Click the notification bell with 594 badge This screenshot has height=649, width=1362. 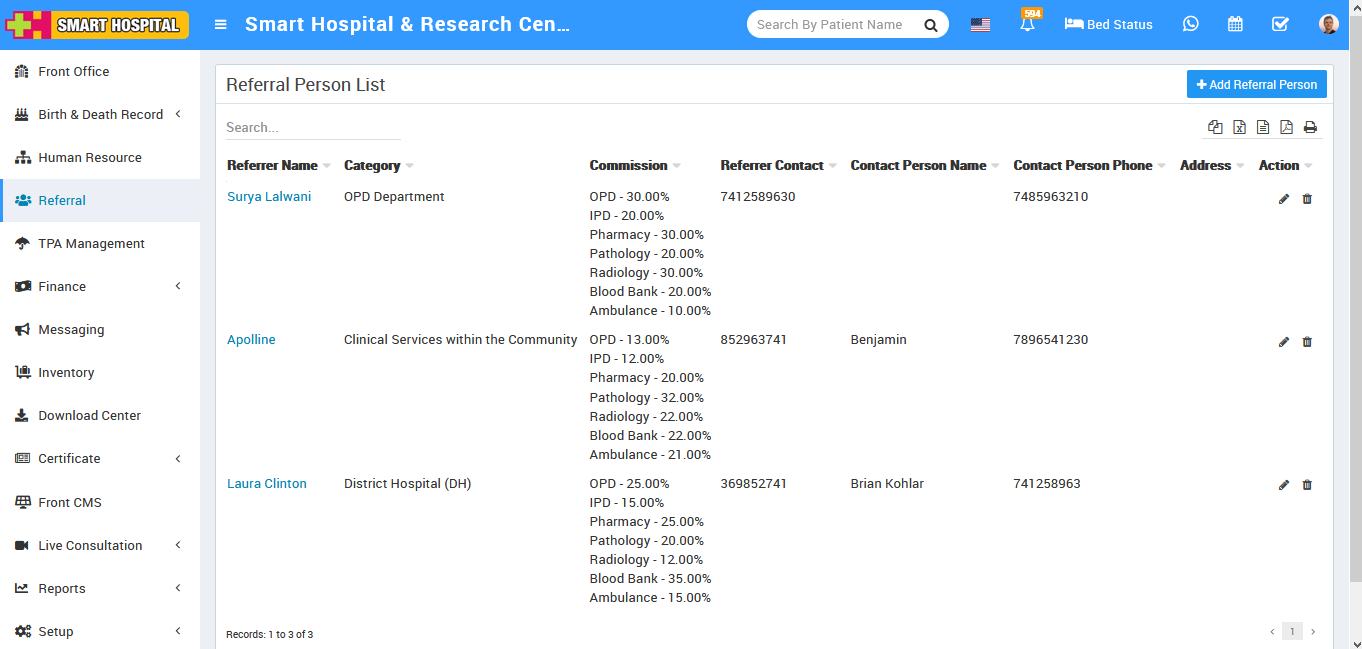pyautogui.click(x=1028, y=24)
